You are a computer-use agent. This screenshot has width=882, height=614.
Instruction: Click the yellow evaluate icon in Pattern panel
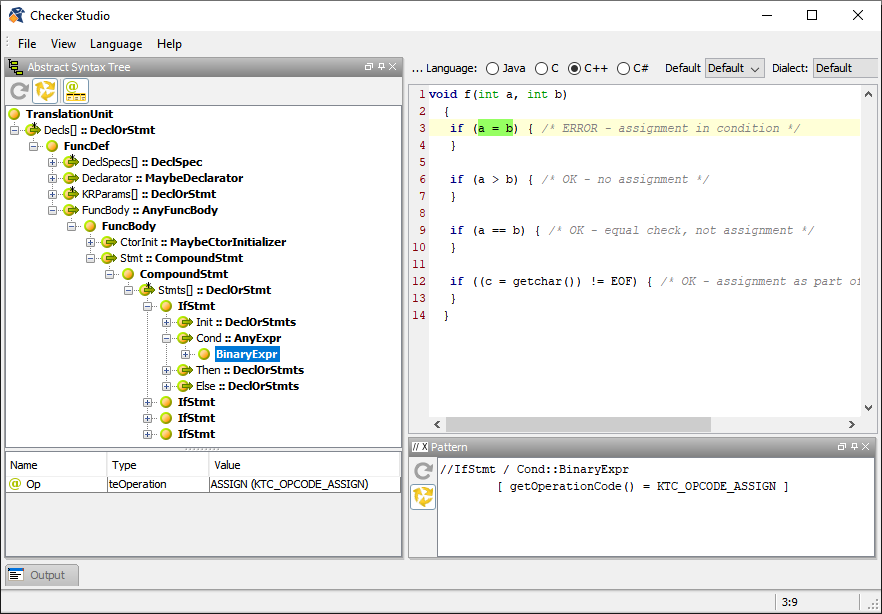(423, 496)
